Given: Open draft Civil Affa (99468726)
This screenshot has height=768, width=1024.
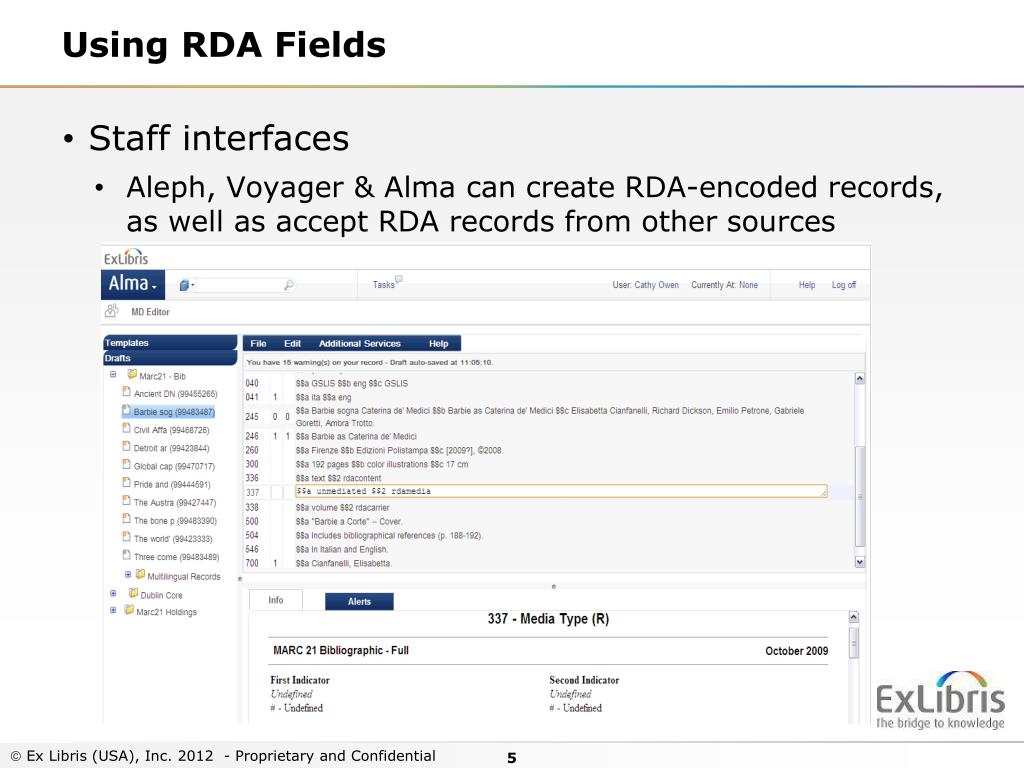Looking at the screenshot, I should [x=171, y=430].
